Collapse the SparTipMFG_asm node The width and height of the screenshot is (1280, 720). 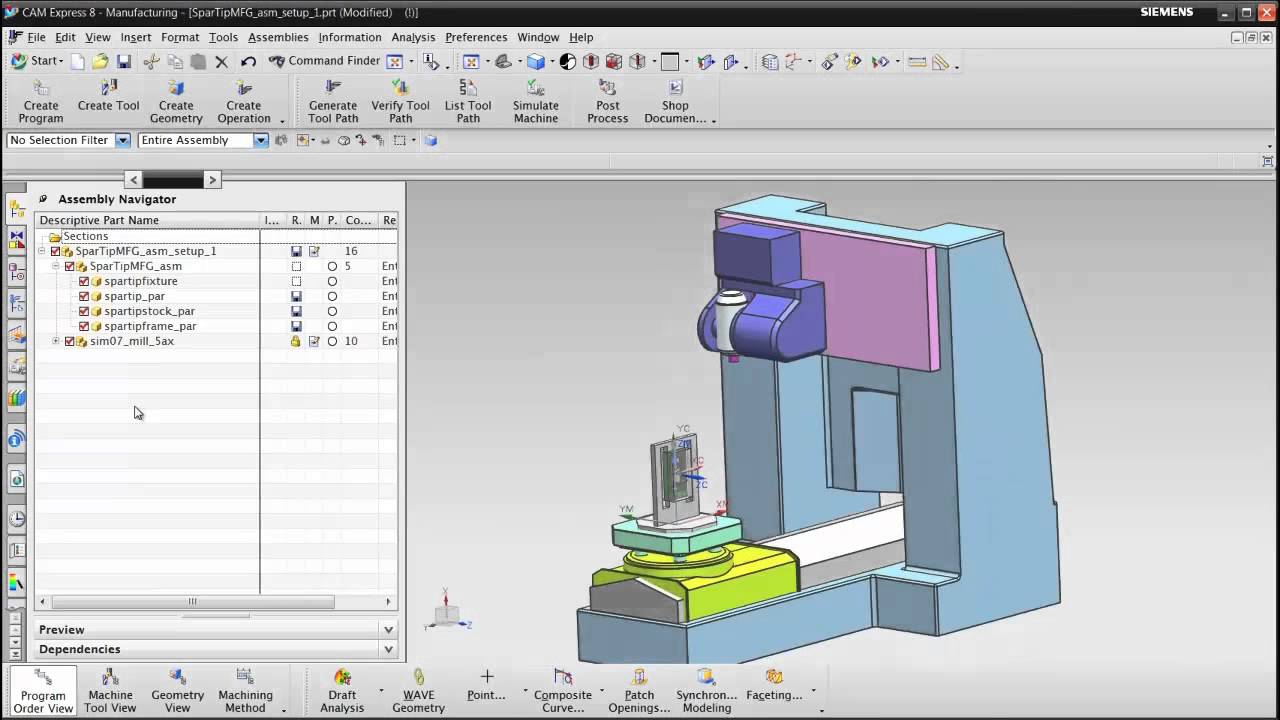pos(56,266)
